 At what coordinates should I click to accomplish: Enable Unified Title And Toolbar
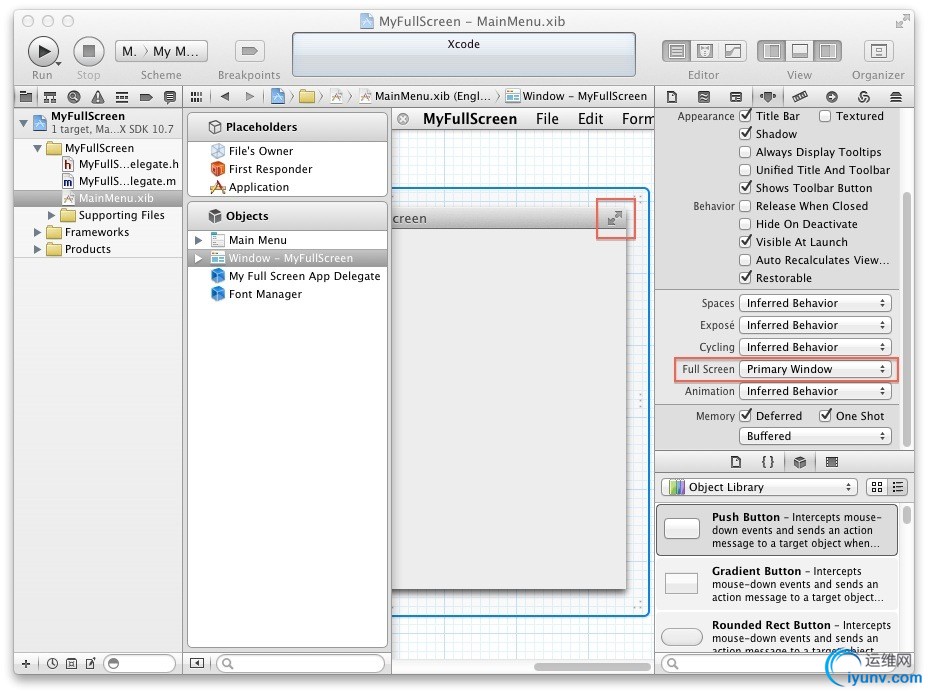(x=746, y=170)
